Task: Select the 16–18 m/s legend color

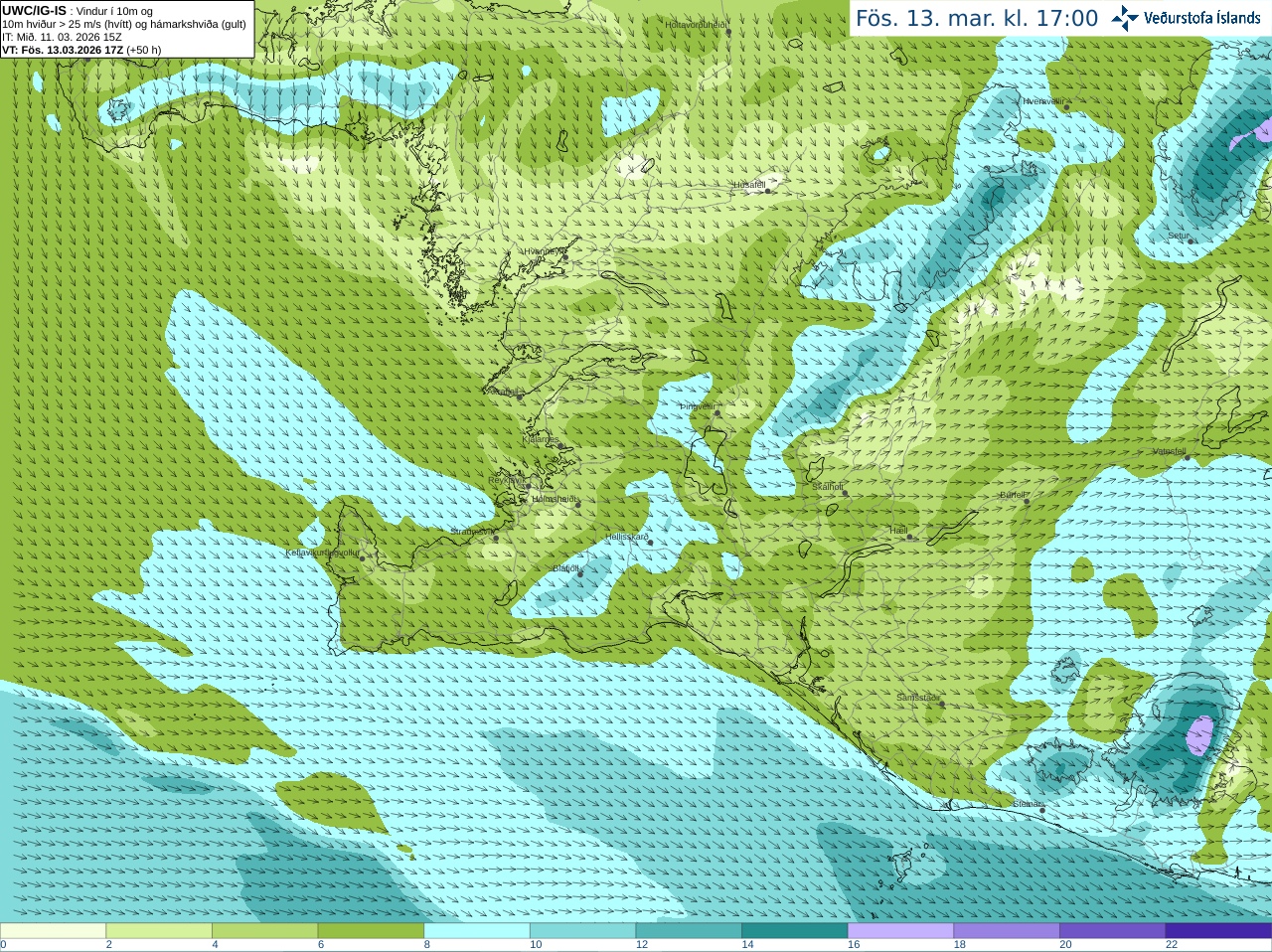Action: (x=901, y=931)
